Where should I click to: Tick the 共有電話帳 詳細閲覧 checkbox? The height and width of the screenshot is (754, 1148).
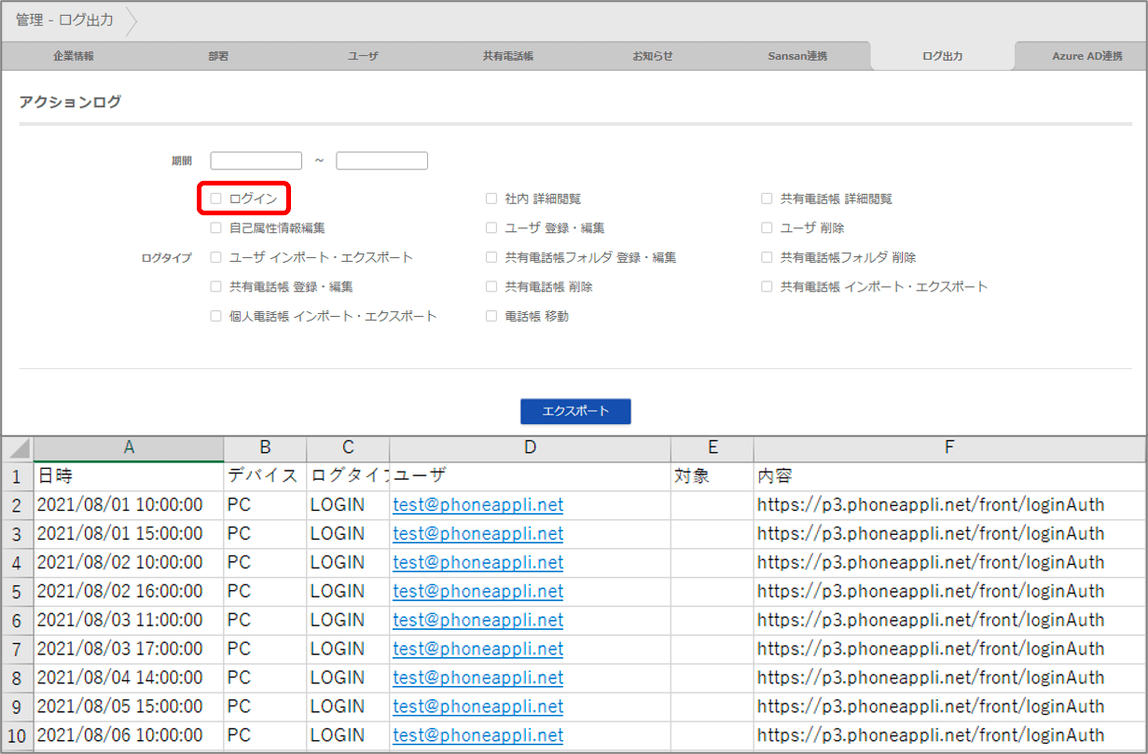click(767, 198)
